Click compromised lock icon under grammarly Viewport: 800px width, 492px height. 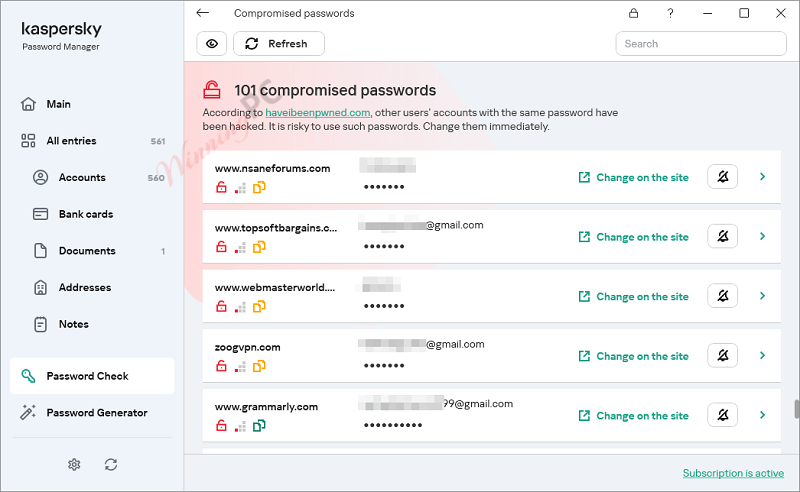click(x=221, y=426)
